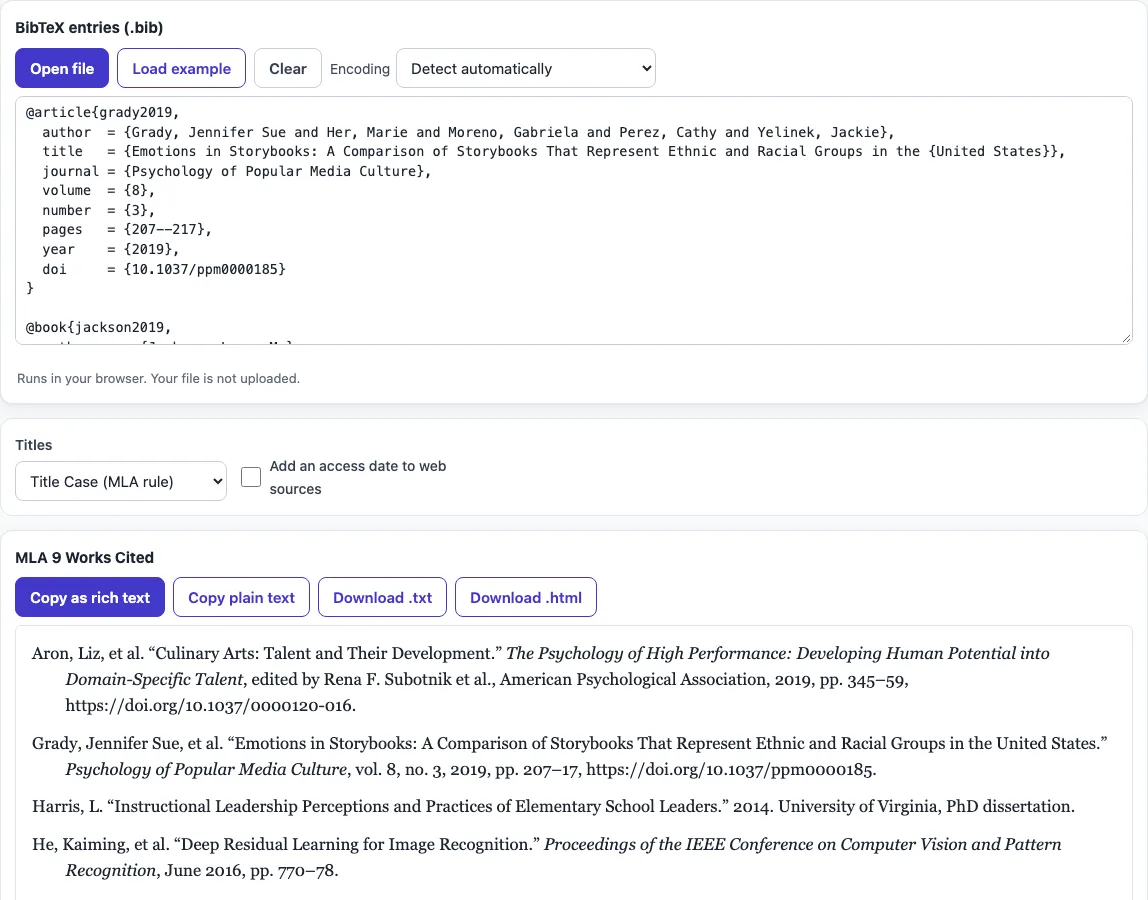Click the 'Add an access date' label text

(357, 477)
